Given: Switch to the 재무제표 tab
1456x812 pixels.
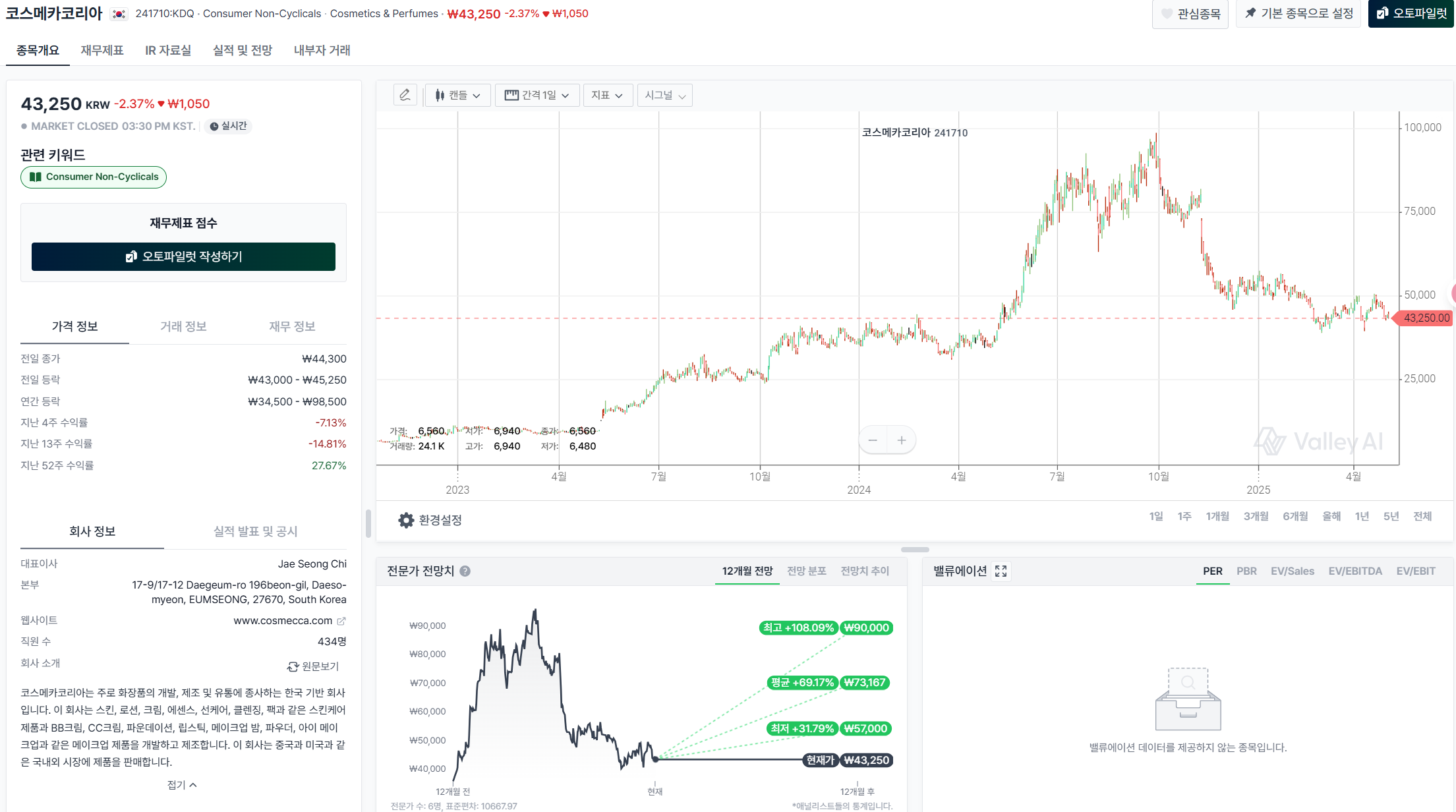Looking at the screenshot, I should coord(102,50).
